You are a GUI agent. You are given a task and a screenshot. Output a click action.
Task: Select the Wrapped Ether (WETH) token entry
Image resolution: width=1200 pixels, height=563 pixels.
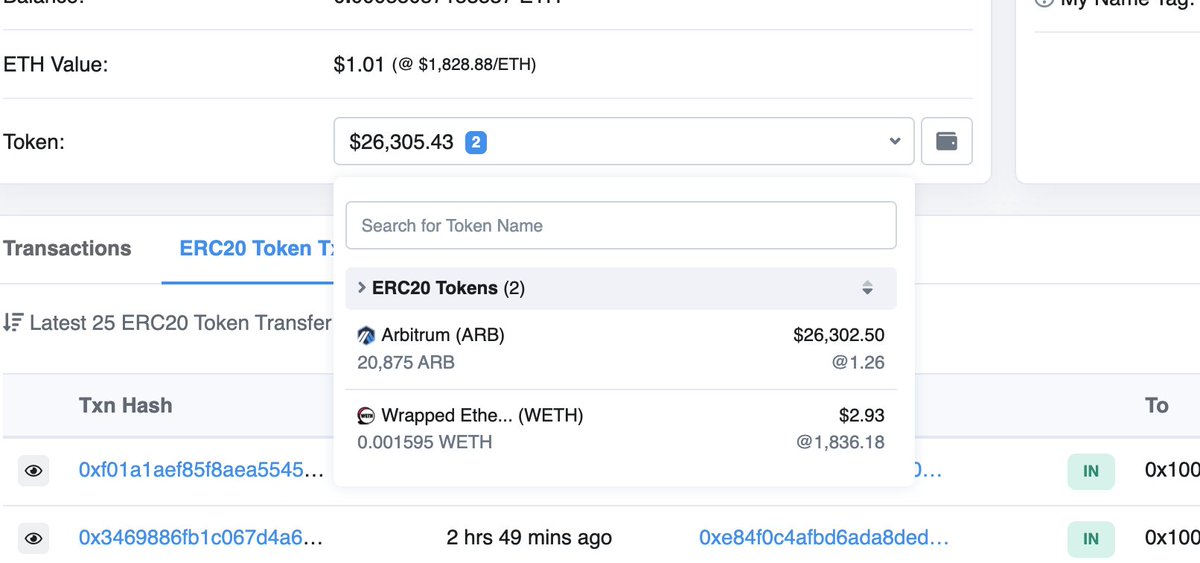(621, 428)
